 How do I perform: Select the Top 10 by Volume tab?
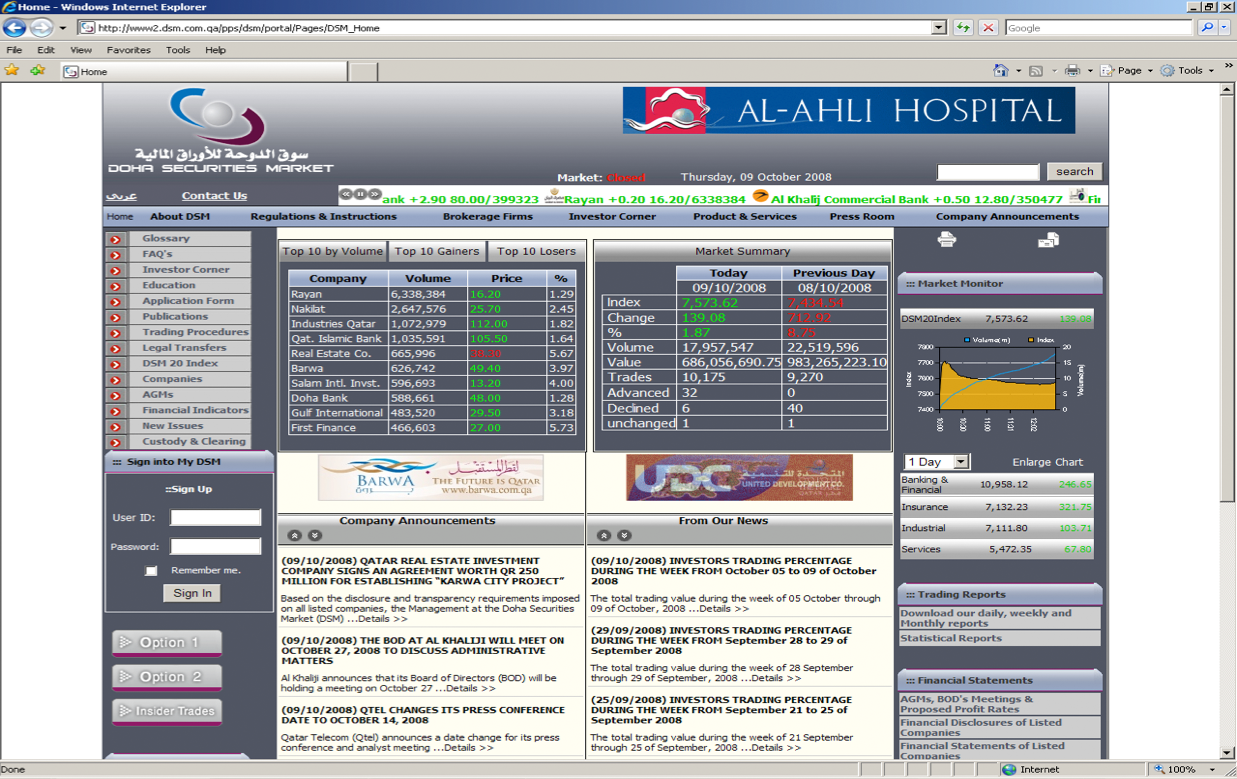click(332, 251)
